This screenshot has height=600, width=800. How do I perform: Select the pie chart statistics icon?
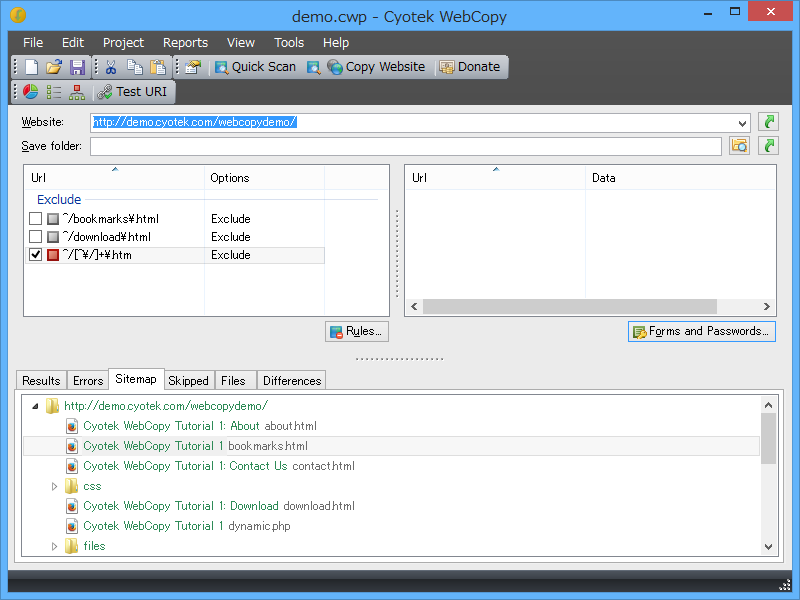click(30, 91)
